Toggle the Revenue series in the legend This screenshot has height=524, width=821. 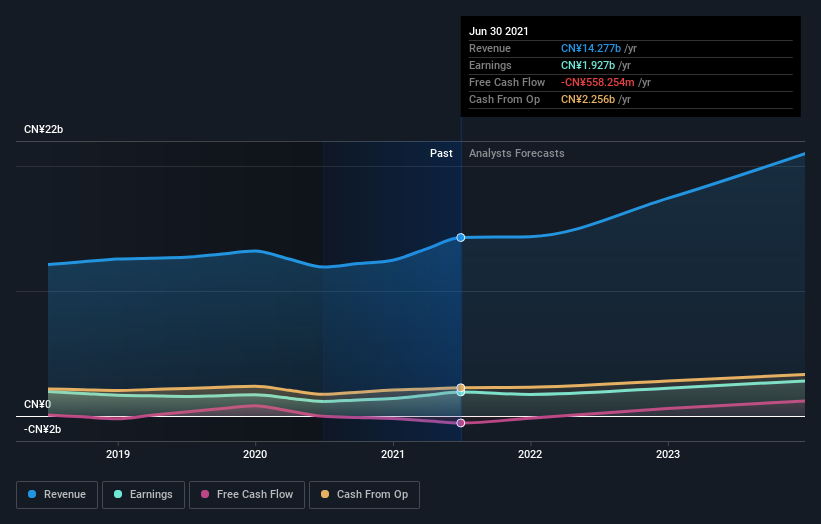(x=57, y=495)
